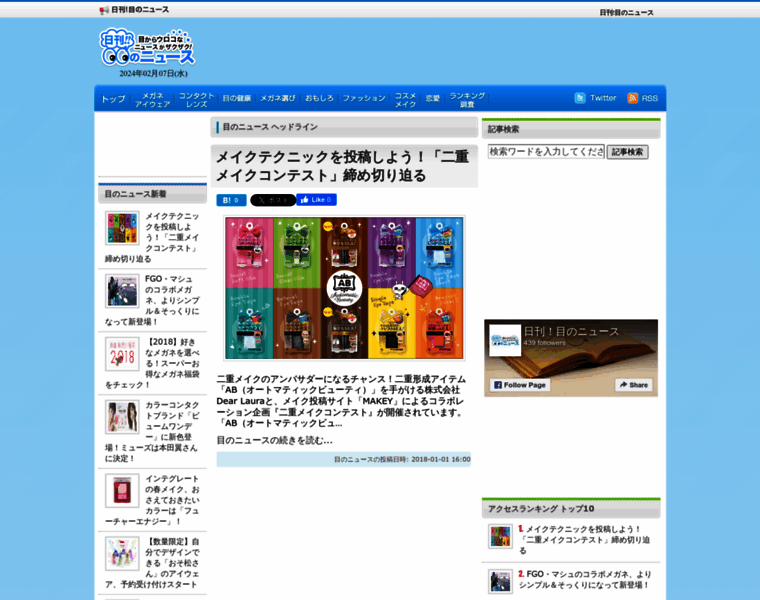Click sidebar thumbnail for FGO マシュ article
The height and width of the screenshot is (600, 760).
coord(122,291)
